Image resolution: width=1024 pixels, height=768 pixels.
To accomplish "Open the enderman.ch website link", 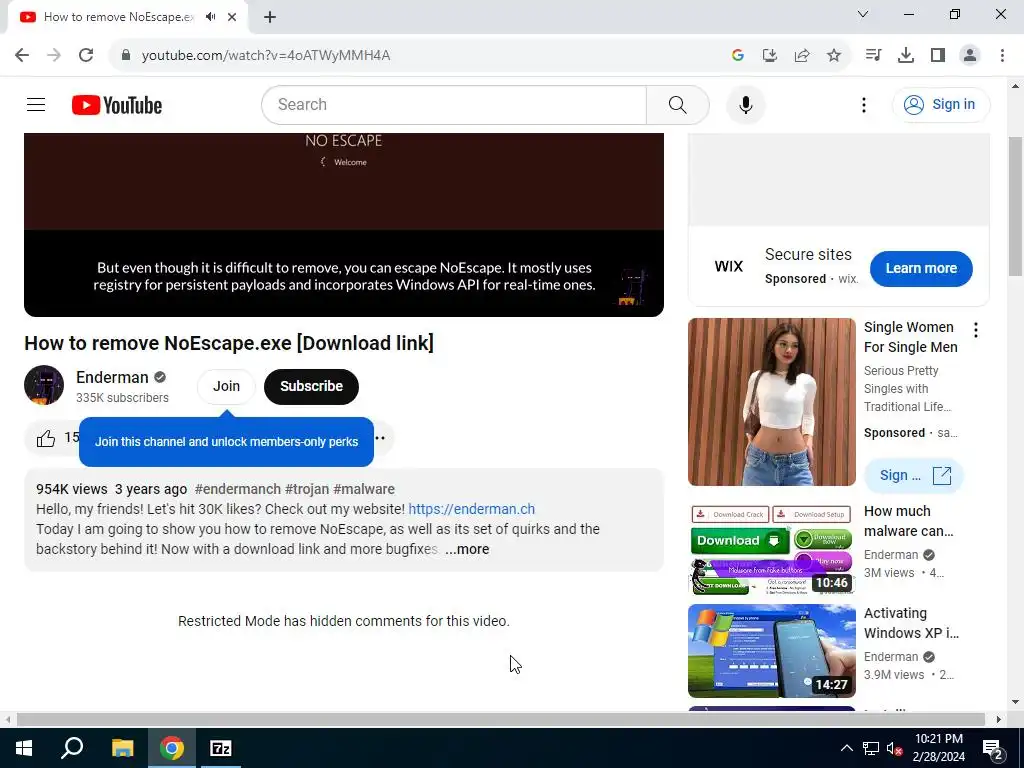I will click(472, 509).
